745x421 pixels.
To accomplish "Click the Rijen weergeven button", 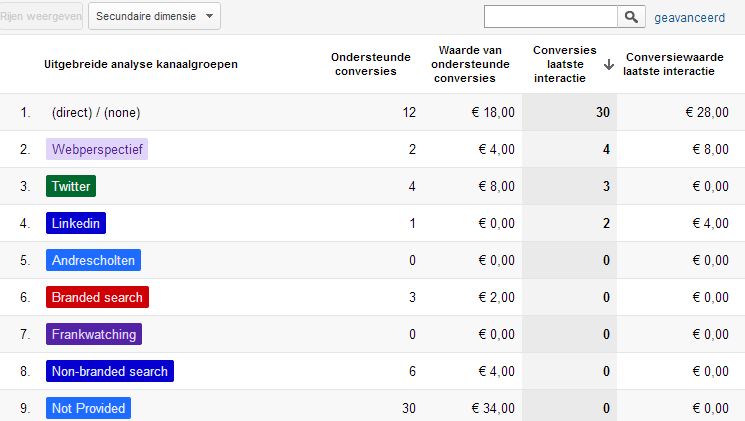I will [40, 16].
